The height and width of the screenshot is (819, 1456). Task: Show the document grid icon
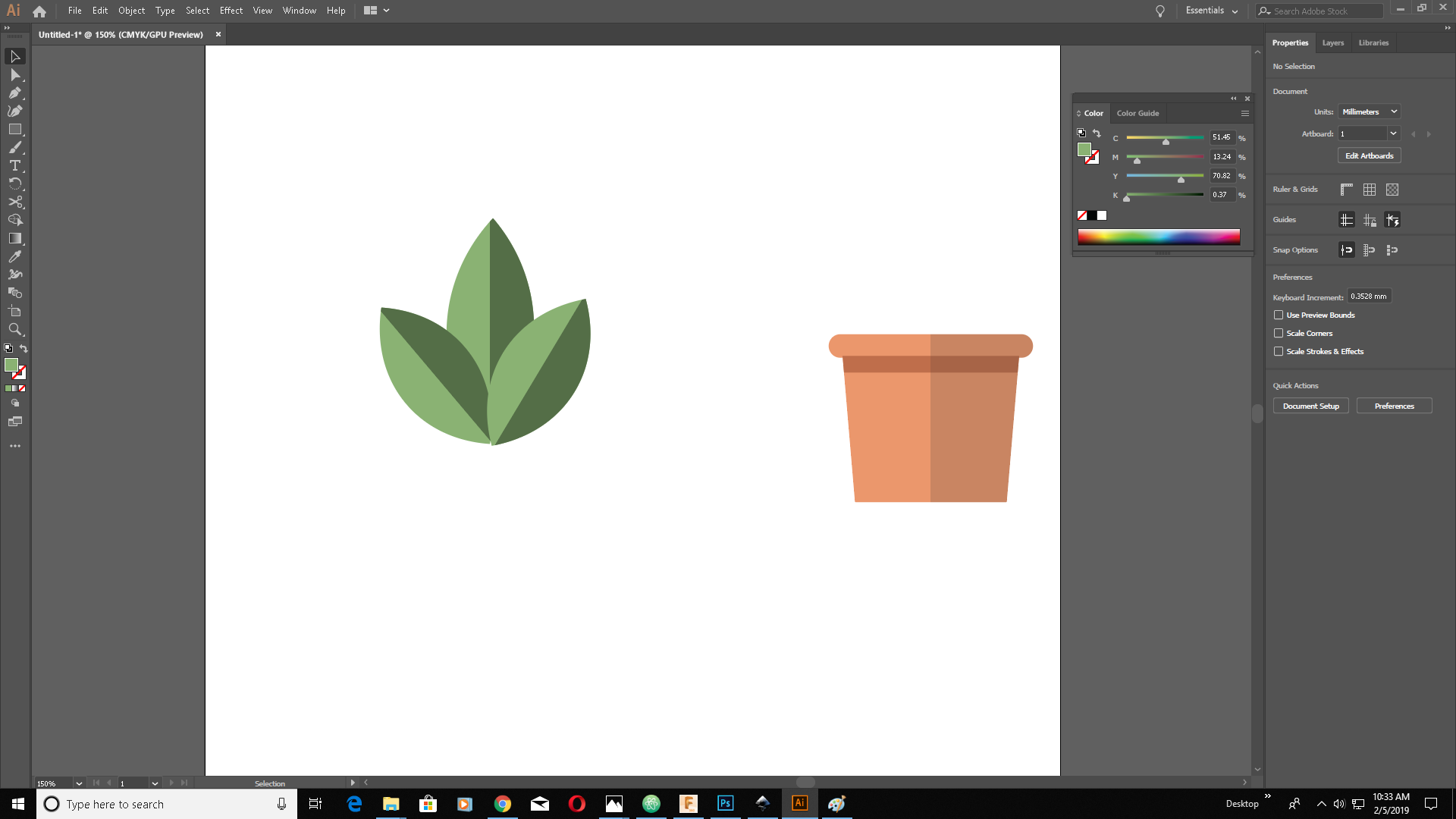click(x=1369, y=190)
